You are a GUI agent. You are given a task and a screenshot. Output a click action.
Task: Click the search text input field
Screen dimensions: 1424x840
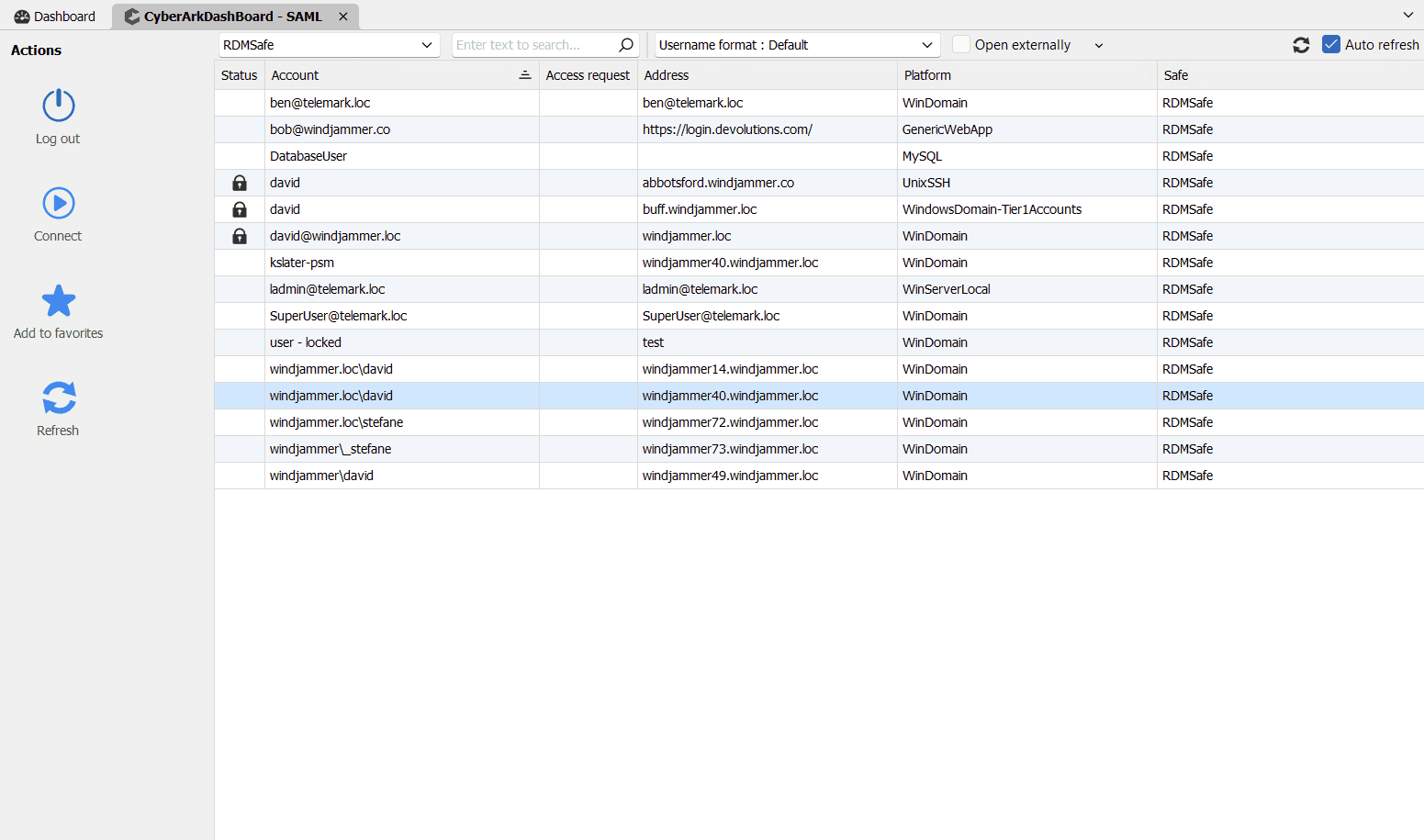533,45
